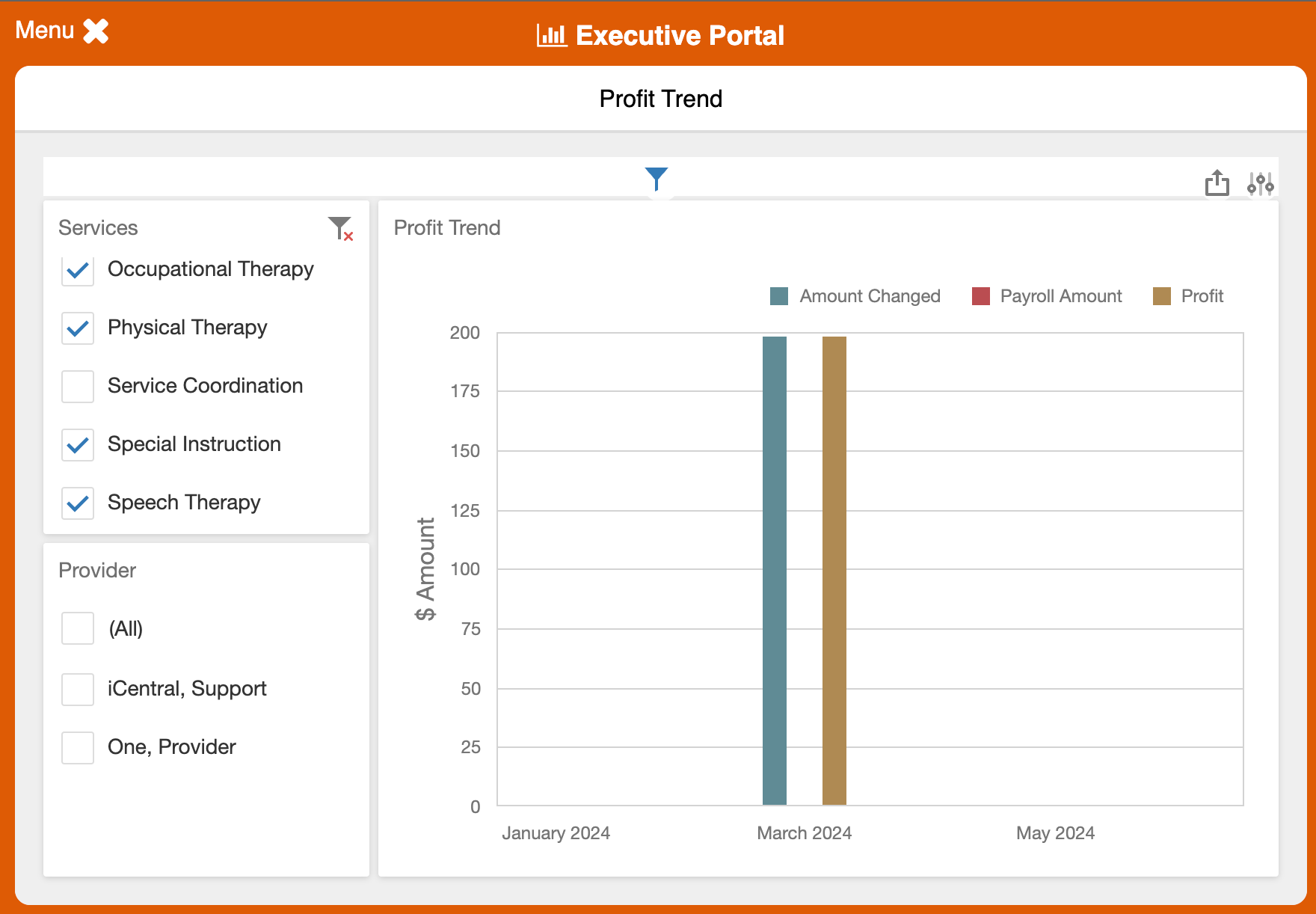Click the Profit legend swatch
Viewport: 1316px width, 914px height.
1162,295
